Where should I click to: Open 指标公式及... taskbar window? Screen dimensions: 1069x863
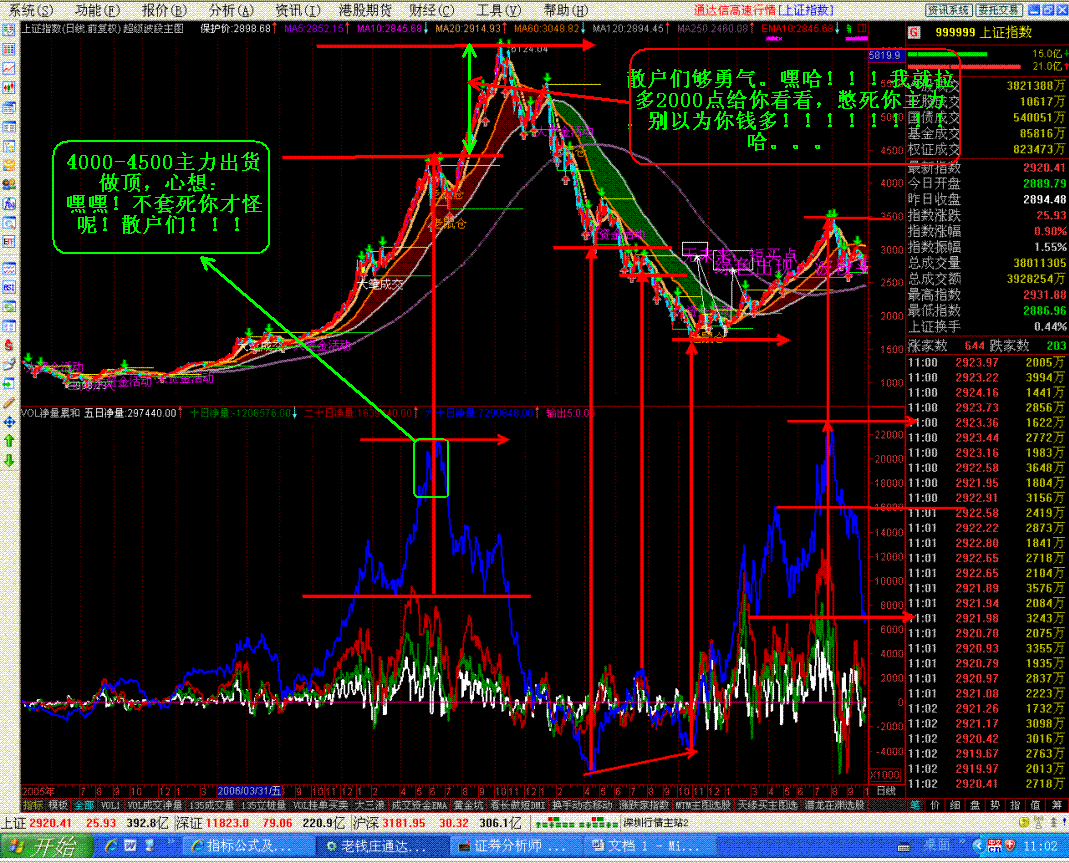click(250, 846)
